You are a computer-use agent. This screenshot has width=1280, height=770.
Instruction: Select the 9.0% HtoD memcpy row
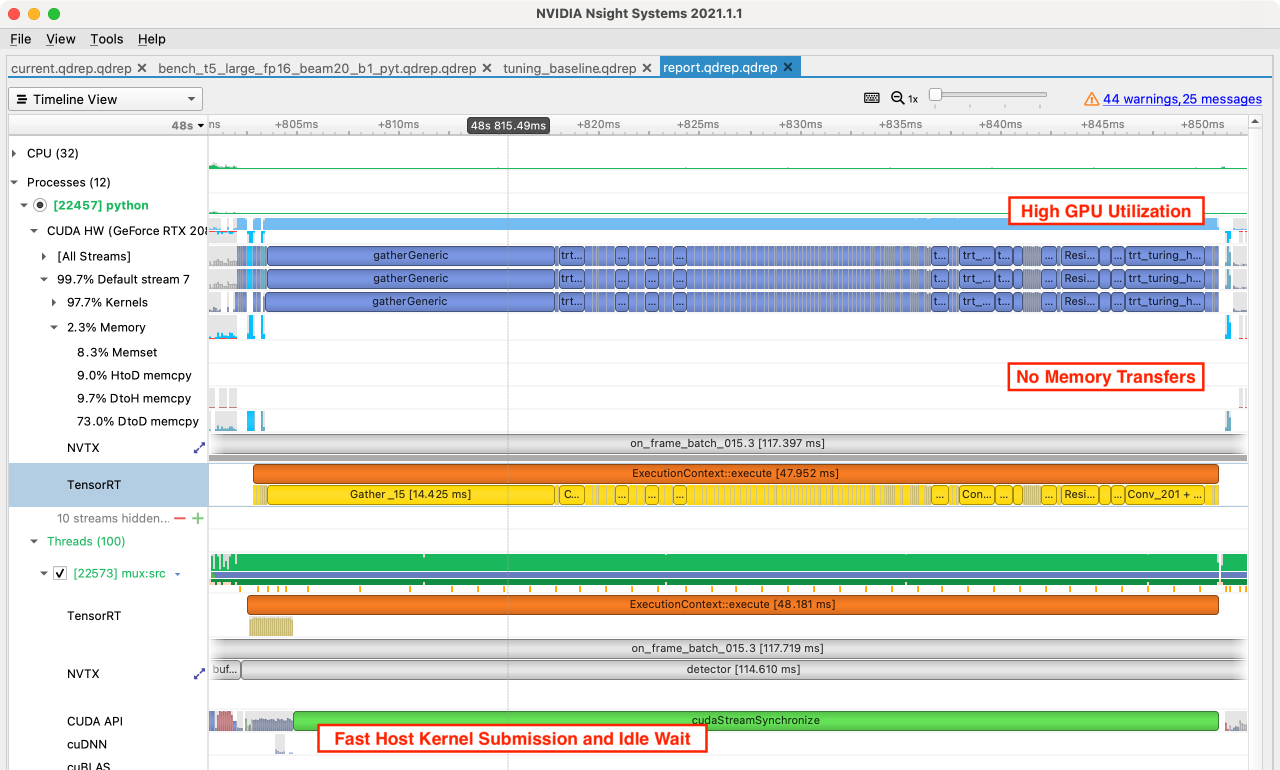click(134, 375)
